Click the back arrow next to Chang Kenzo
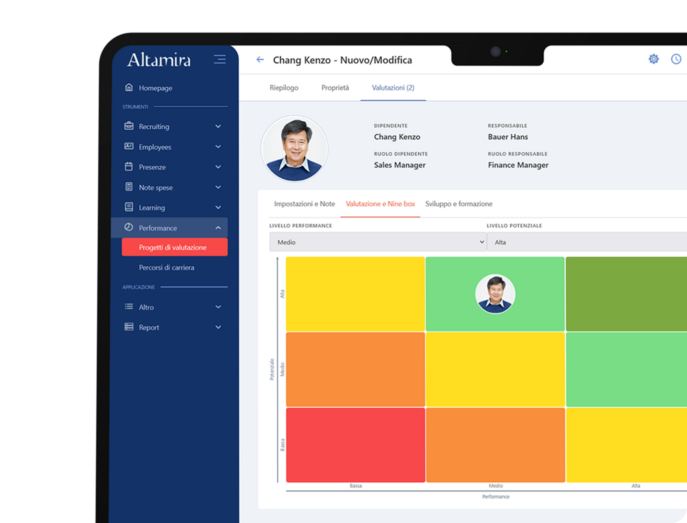 (x=260, y=60)
